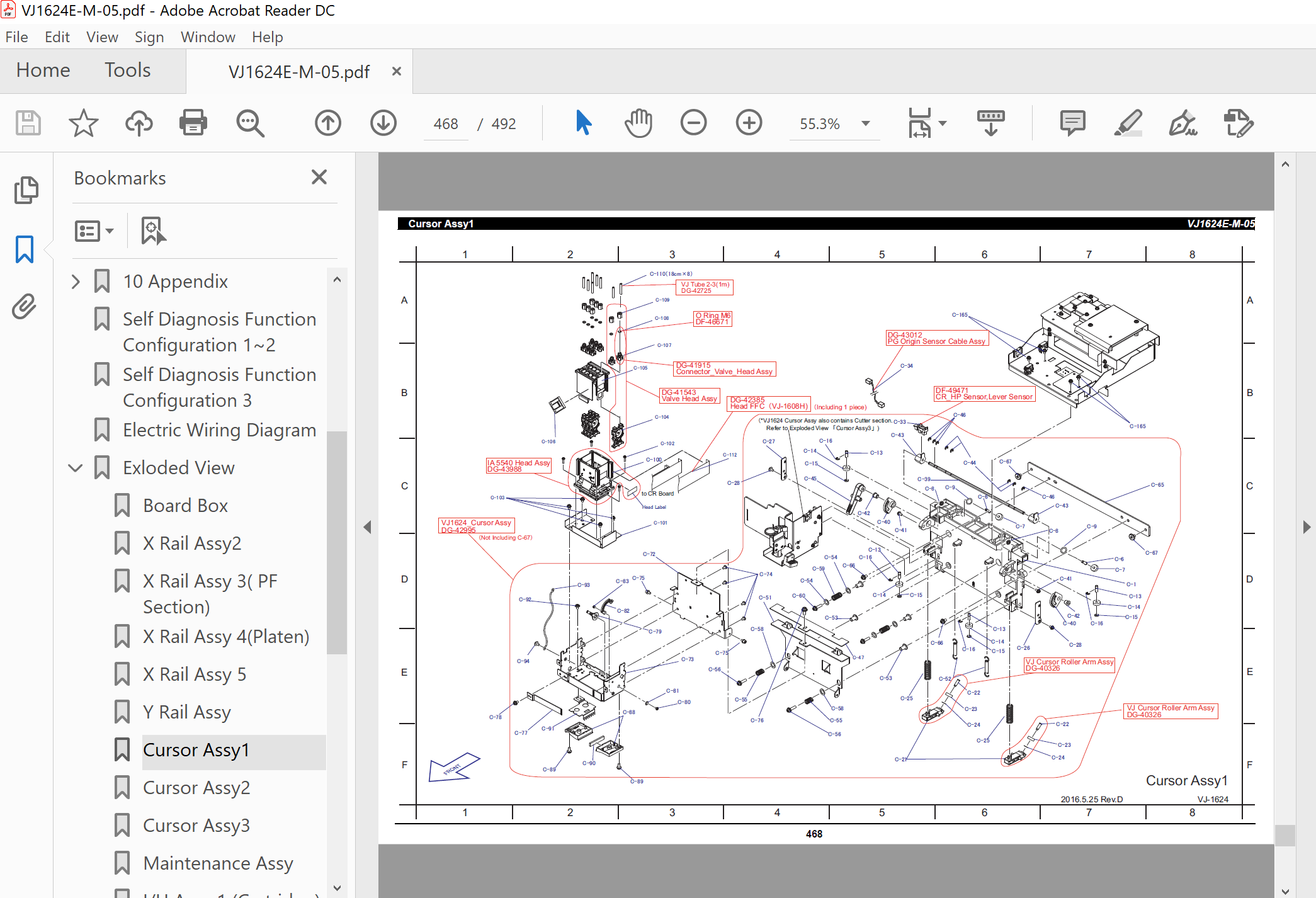This screenshot has height=898, width=1316.
Task: Click the document scroll up arrow
Action: pyautogui.click(x=1285, y=164)
